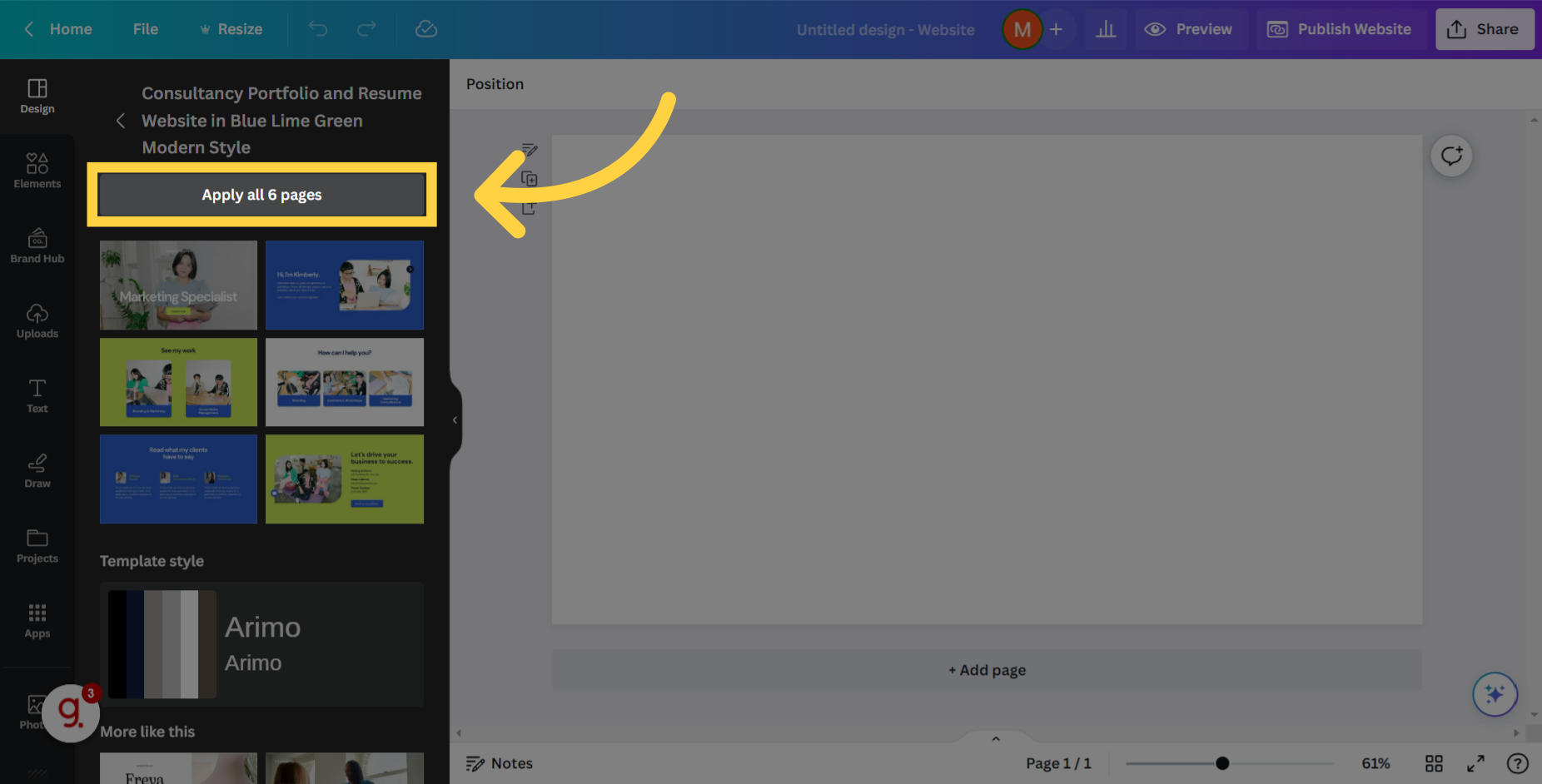Click the Publish Website button
Viewport: 1542px width, 784px height.
(x=1340, y=28)
